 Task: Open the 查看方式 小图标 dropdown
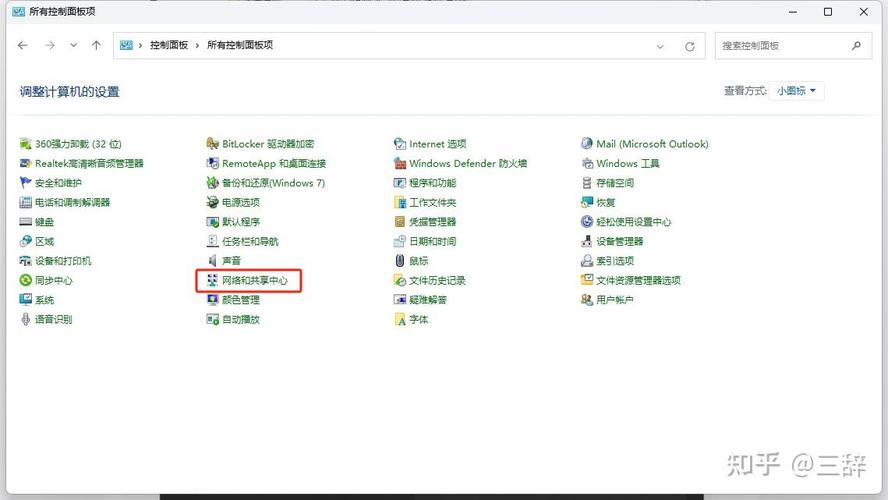[796, 91]
